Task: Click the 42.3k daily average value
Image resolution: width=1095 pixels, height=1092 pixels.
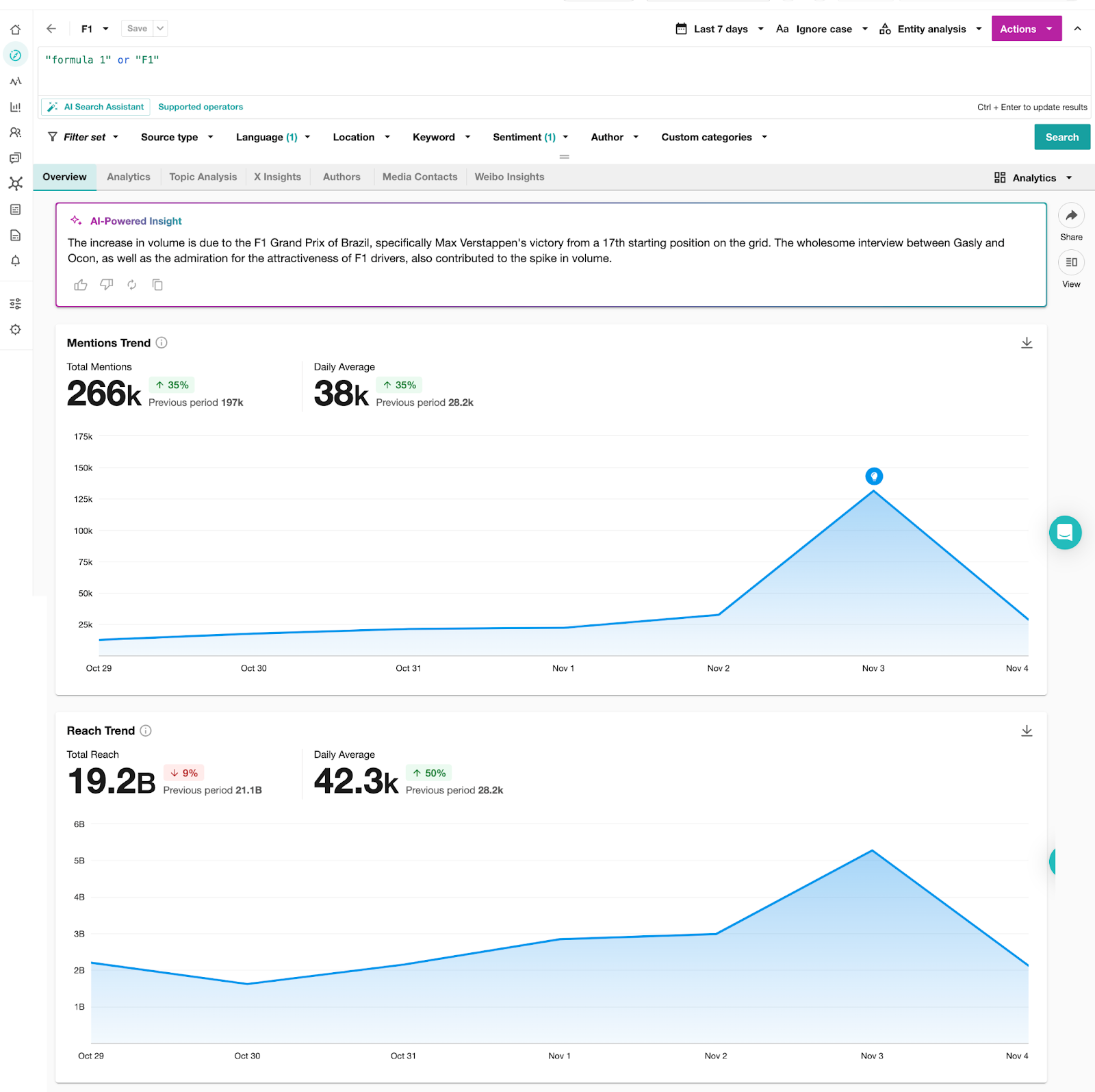Action: coord(356,781)
